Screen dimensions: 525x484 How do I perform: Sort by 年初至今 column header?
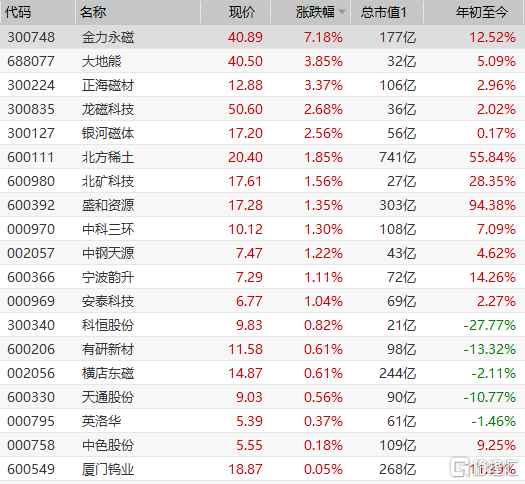click(x=482, y=12)
